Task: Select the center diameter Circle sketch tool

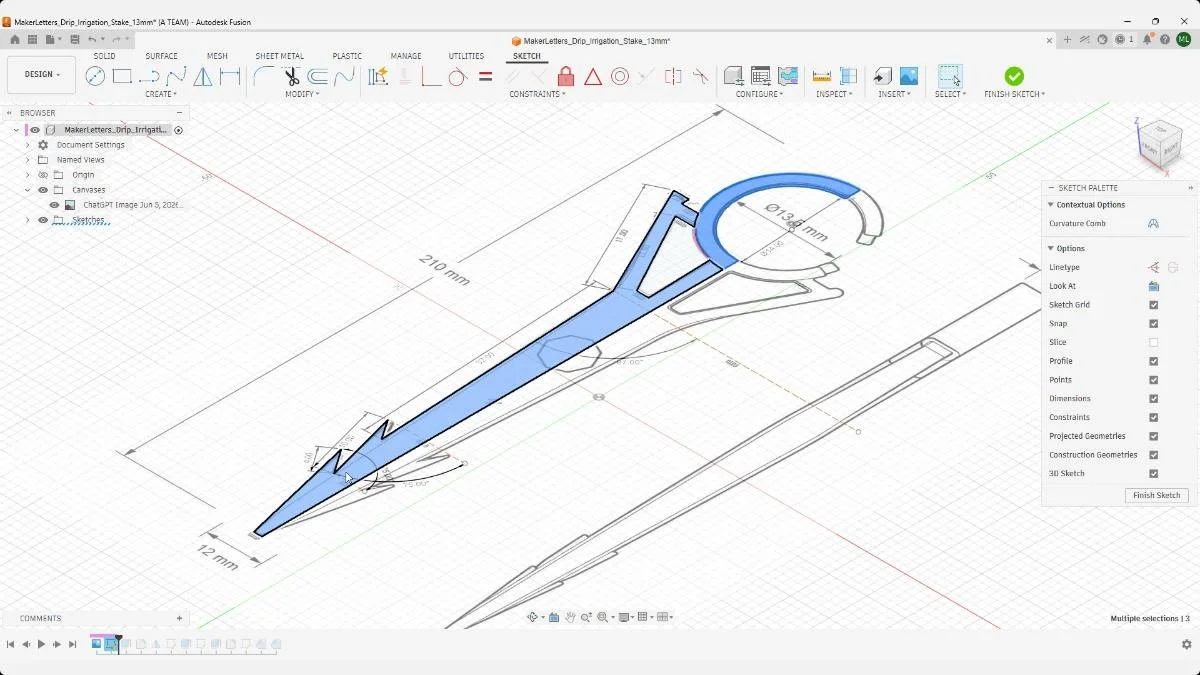Action: (95, 76)
